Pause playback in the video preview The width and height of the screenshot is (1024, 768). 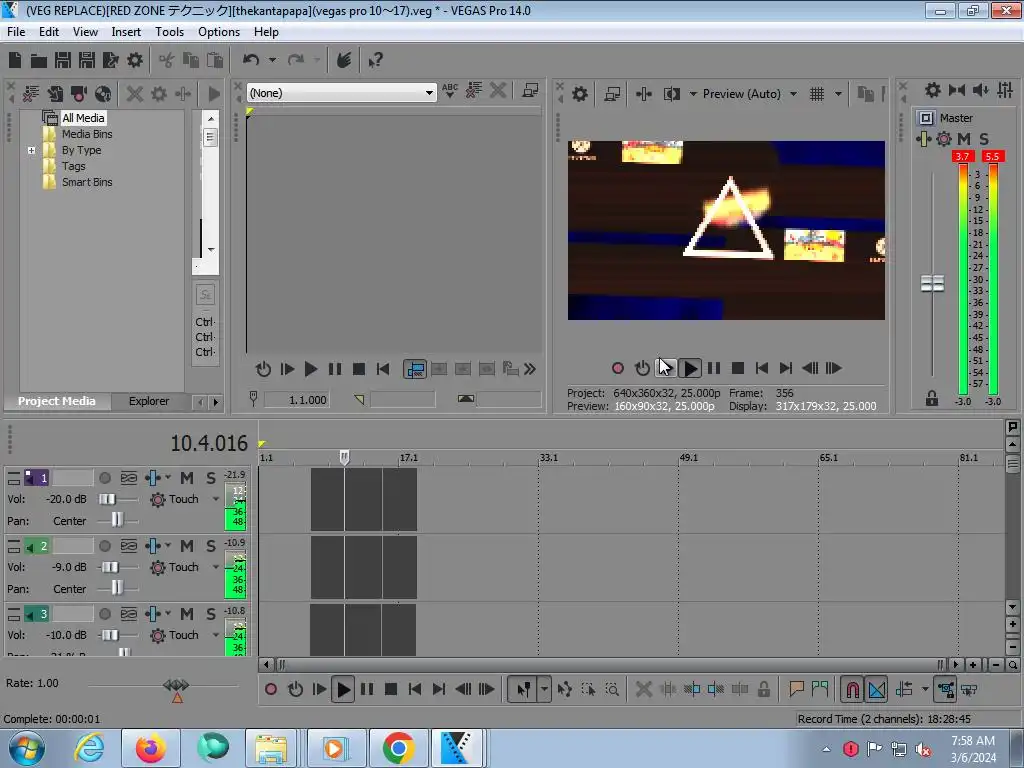(714, 368)
